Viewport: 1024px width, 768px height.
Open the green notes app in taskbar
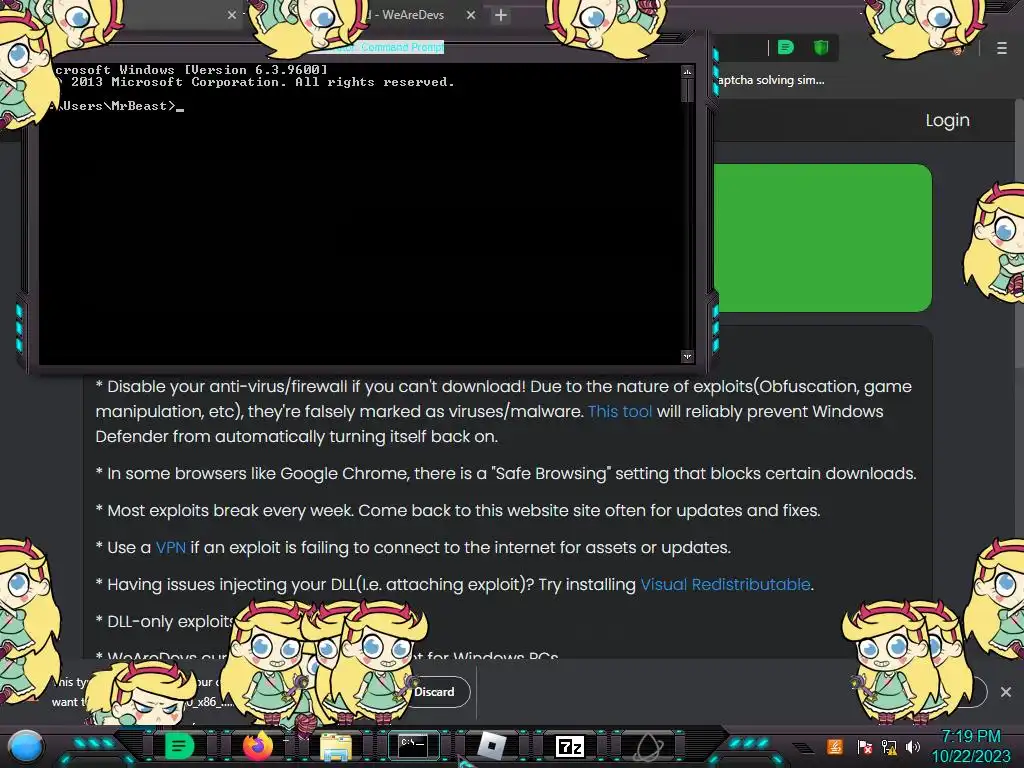click(179, 746)
